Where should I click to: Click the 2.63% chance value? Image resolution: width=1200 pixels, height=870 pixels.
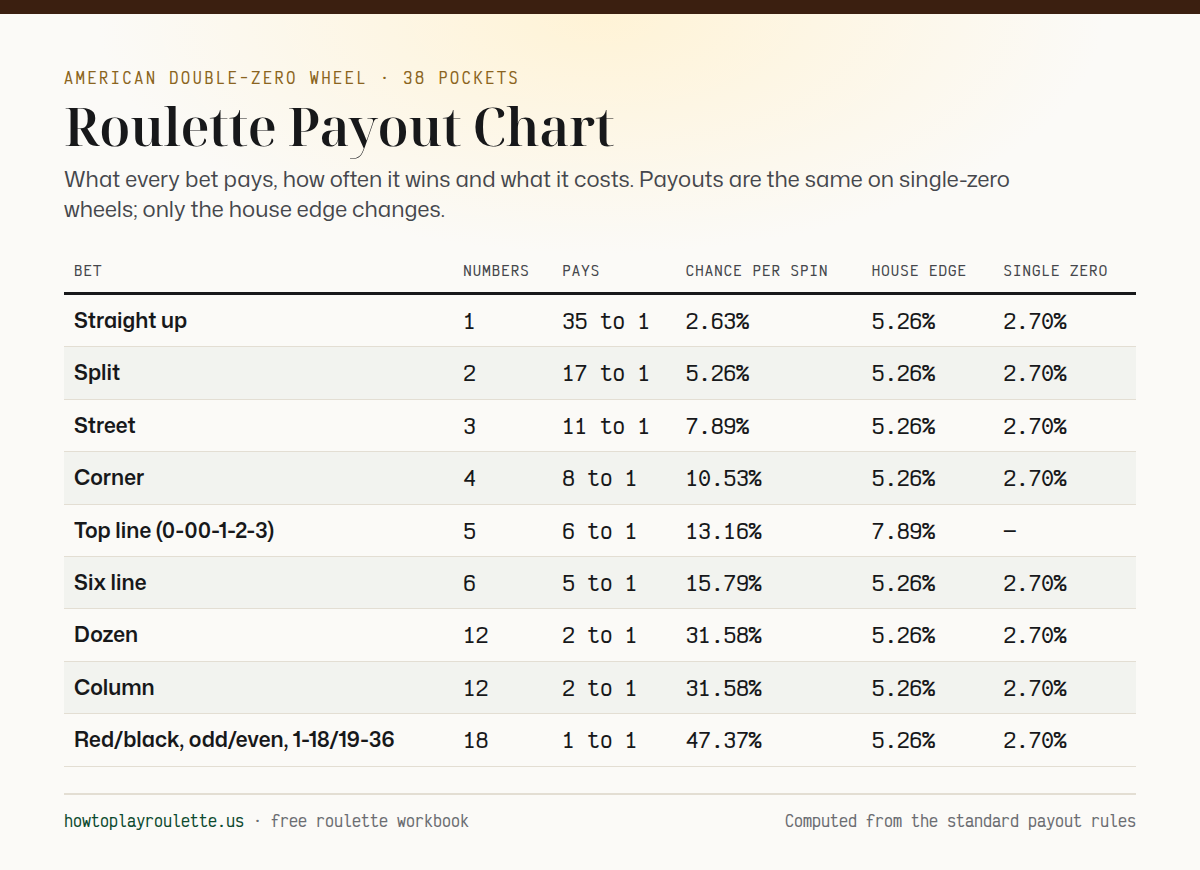coord(717,321)
